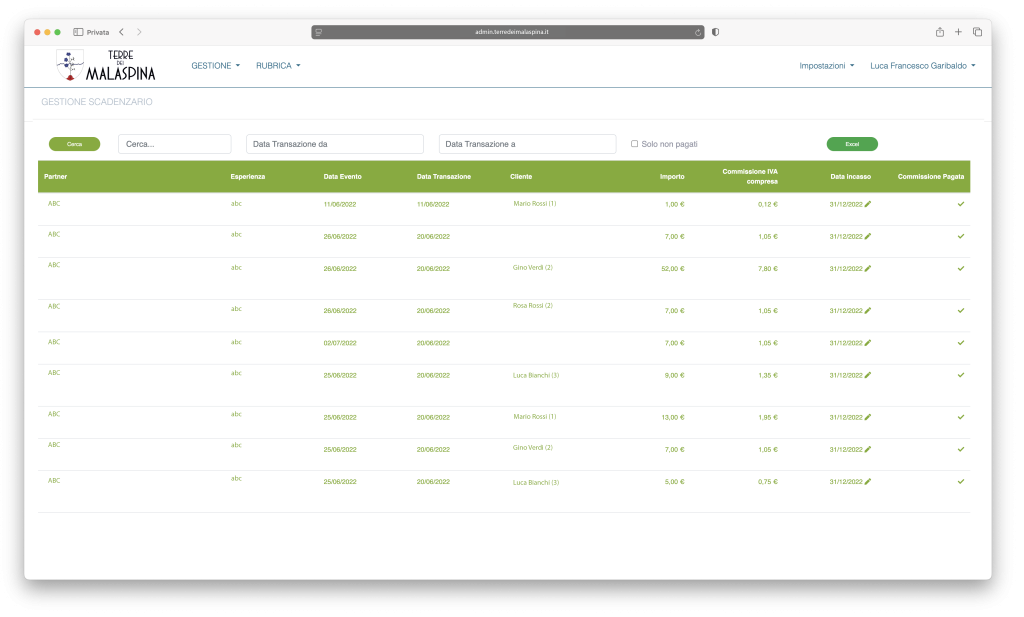Click Commissione Pagata checkmark in 9,00 € row

point(961,375)
